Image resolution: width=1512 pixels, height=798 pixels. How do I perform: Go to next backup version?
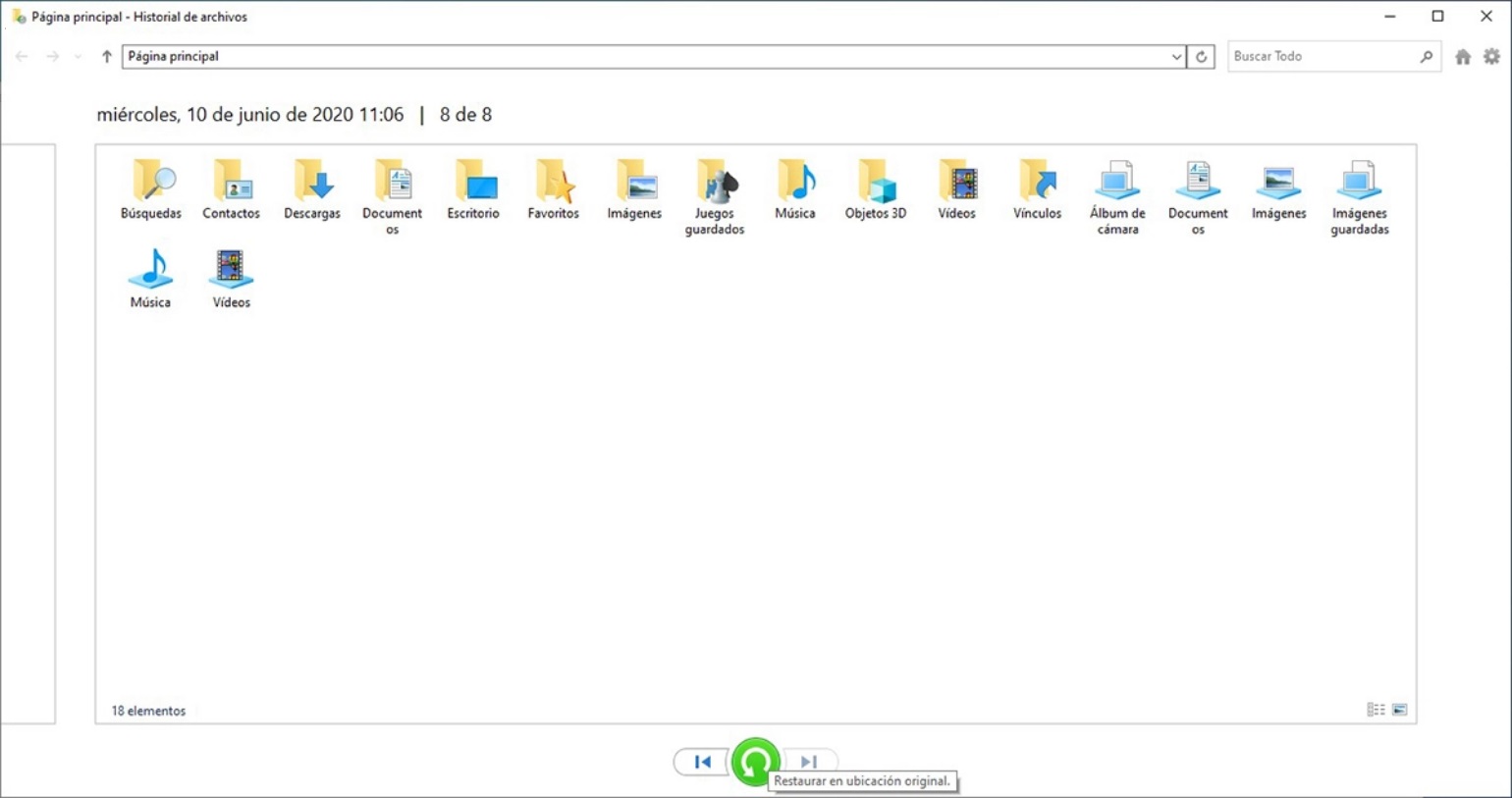pos(809,762)
